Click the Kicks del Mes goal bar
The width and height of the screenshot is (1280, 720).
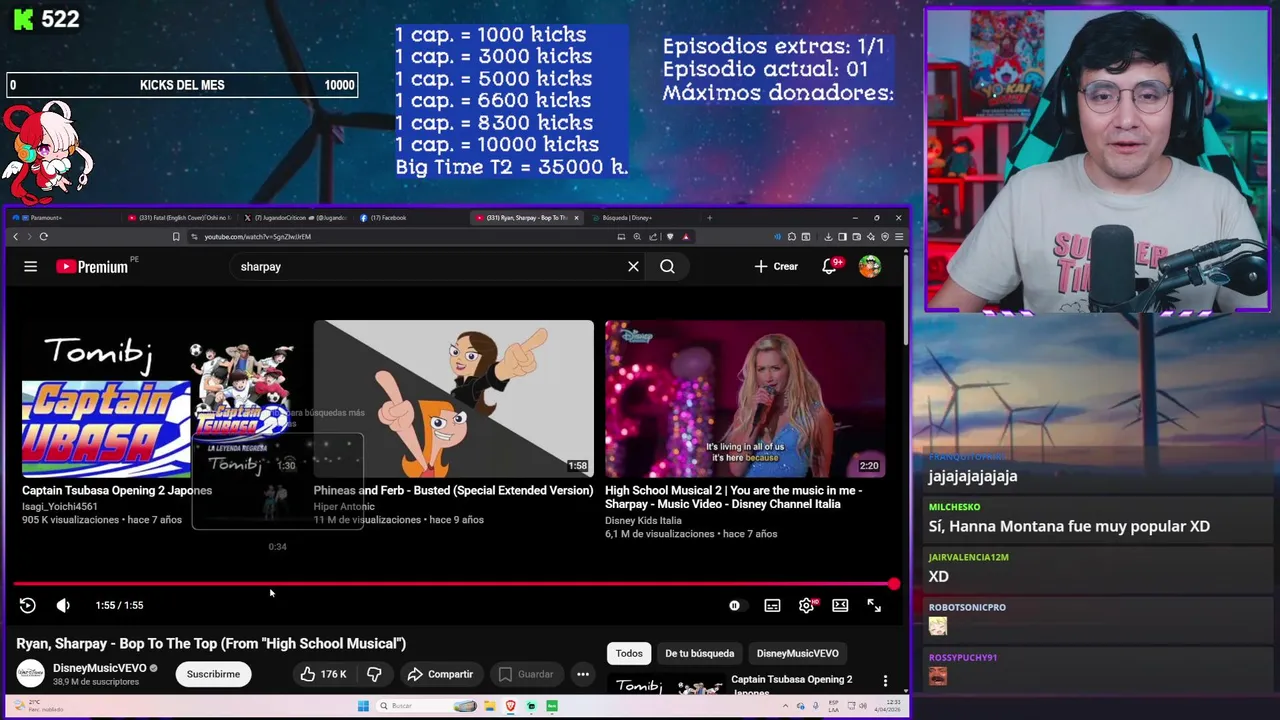coord(183,85)
